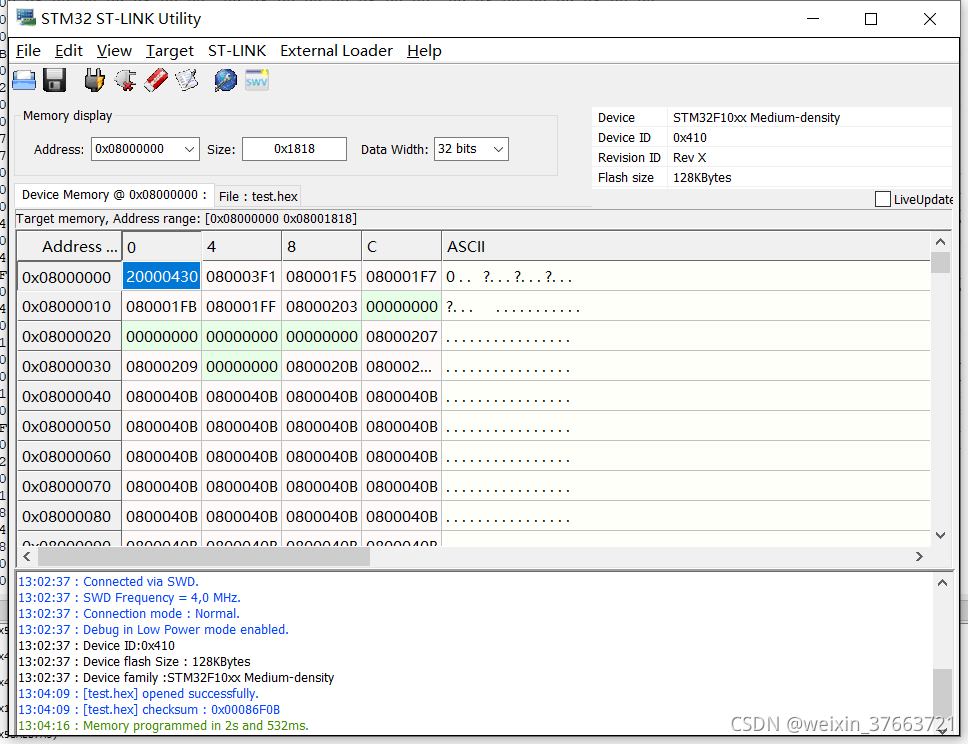Screen dimensions: 968x744
Task: Click address row 0x08000080
Action: (67, 517)
